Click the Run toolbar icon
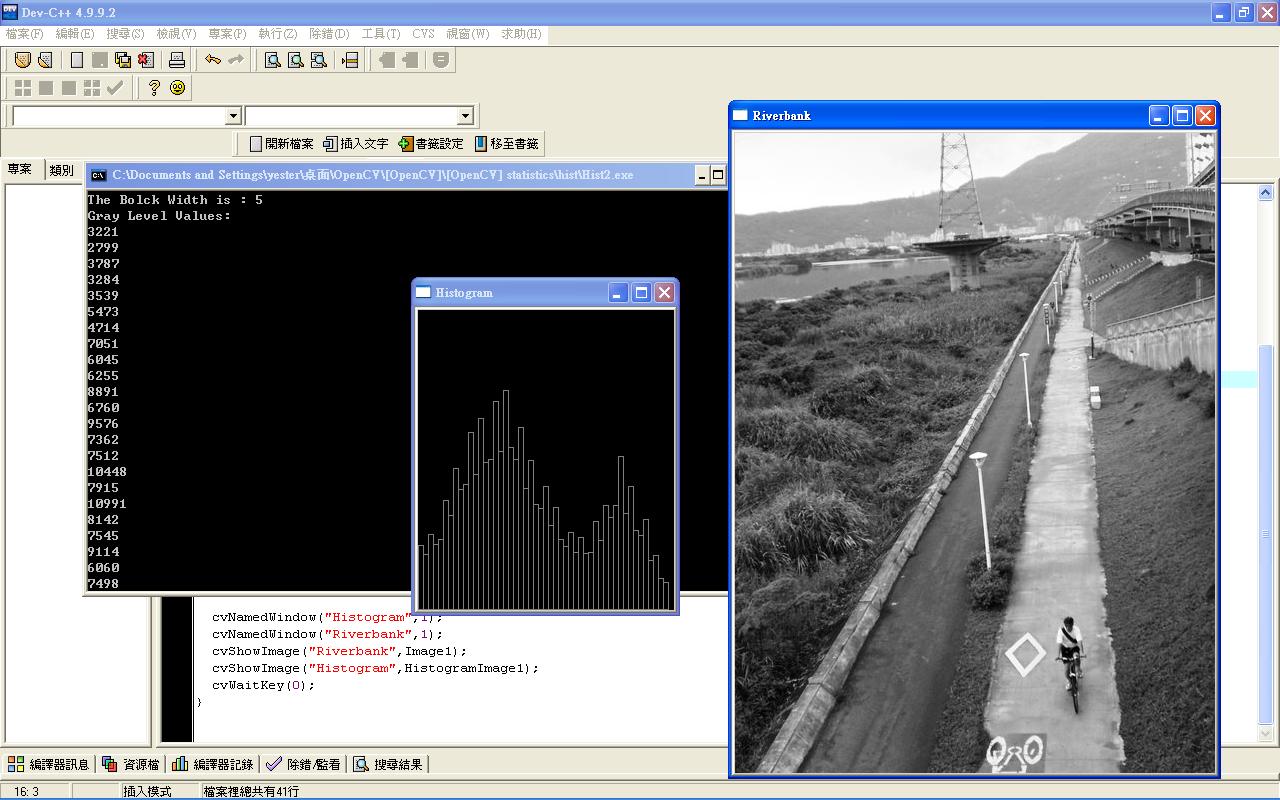The image size is (1280, 800). click(x=45, y=88)
